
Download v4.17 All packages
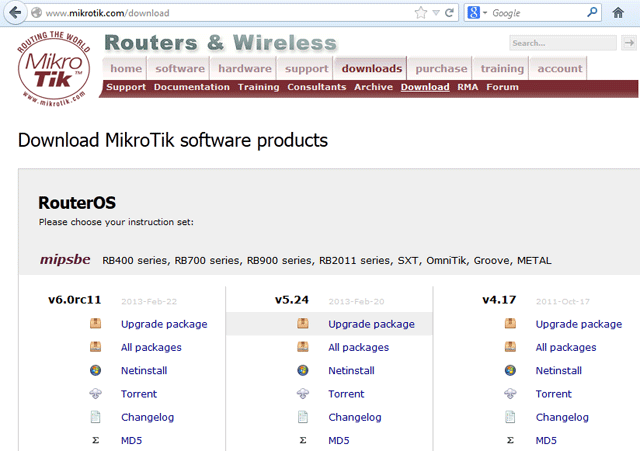click(x=566, y=347)
